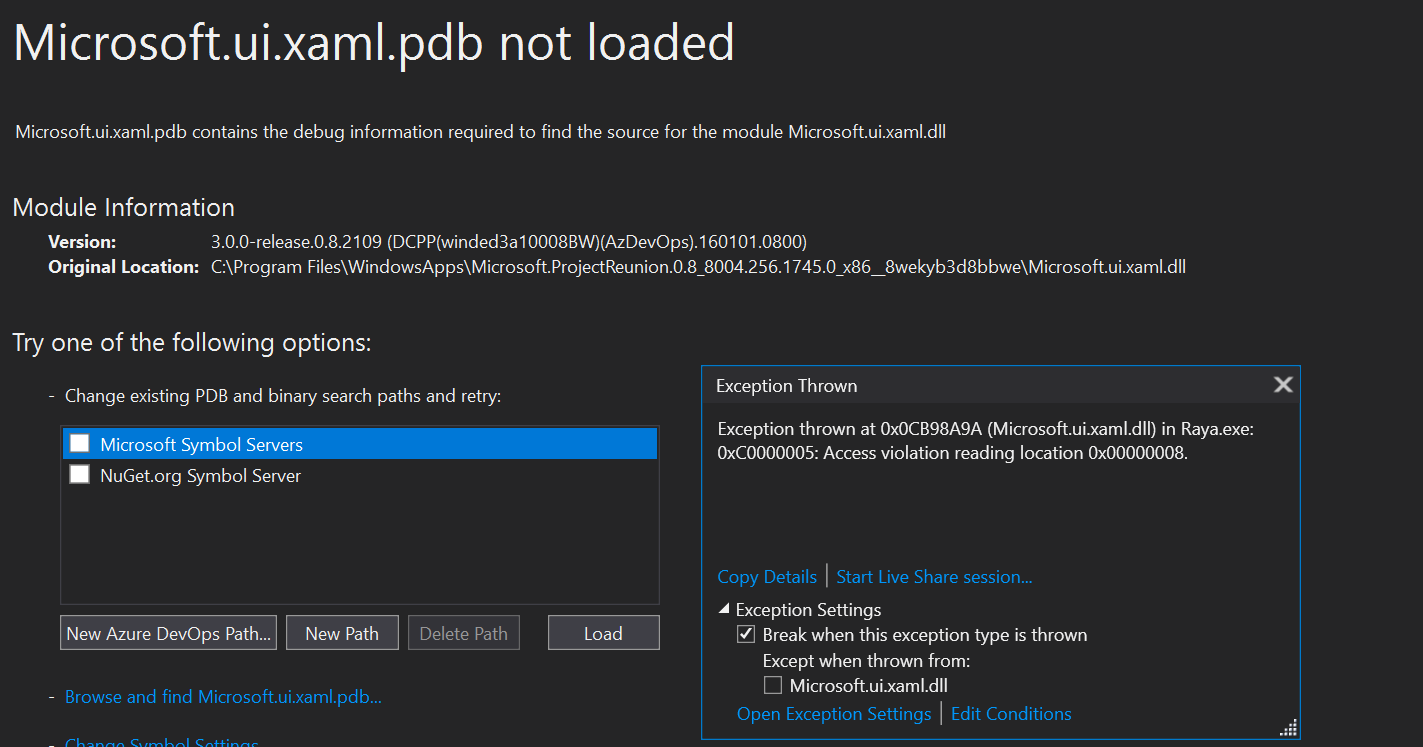The height and width of the screenshot is (747, 1423).
Task: Collapse the Exception Settings section
Action: [724, 610]
